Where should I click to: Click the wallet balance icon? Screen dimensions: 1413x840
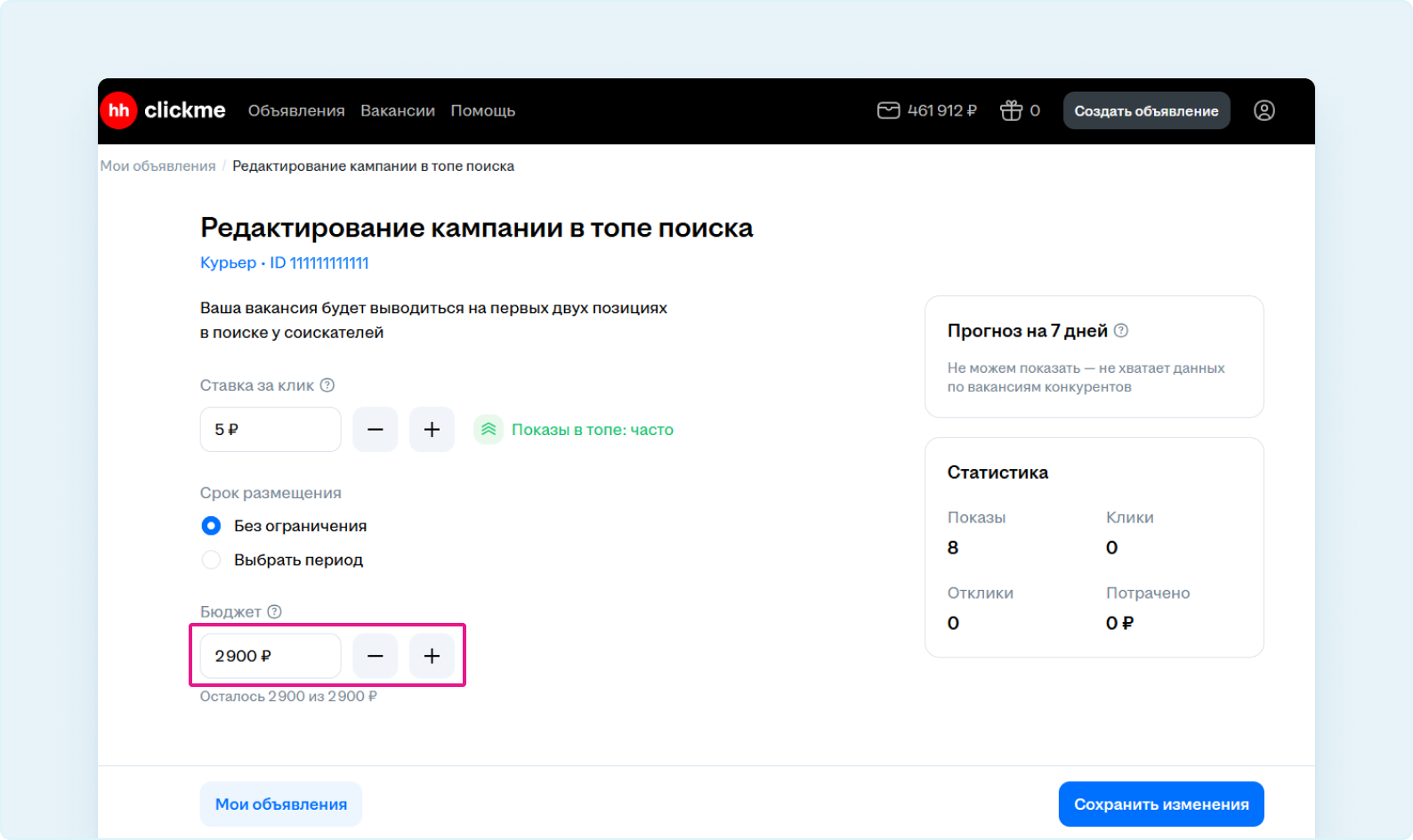click(888, 110)
